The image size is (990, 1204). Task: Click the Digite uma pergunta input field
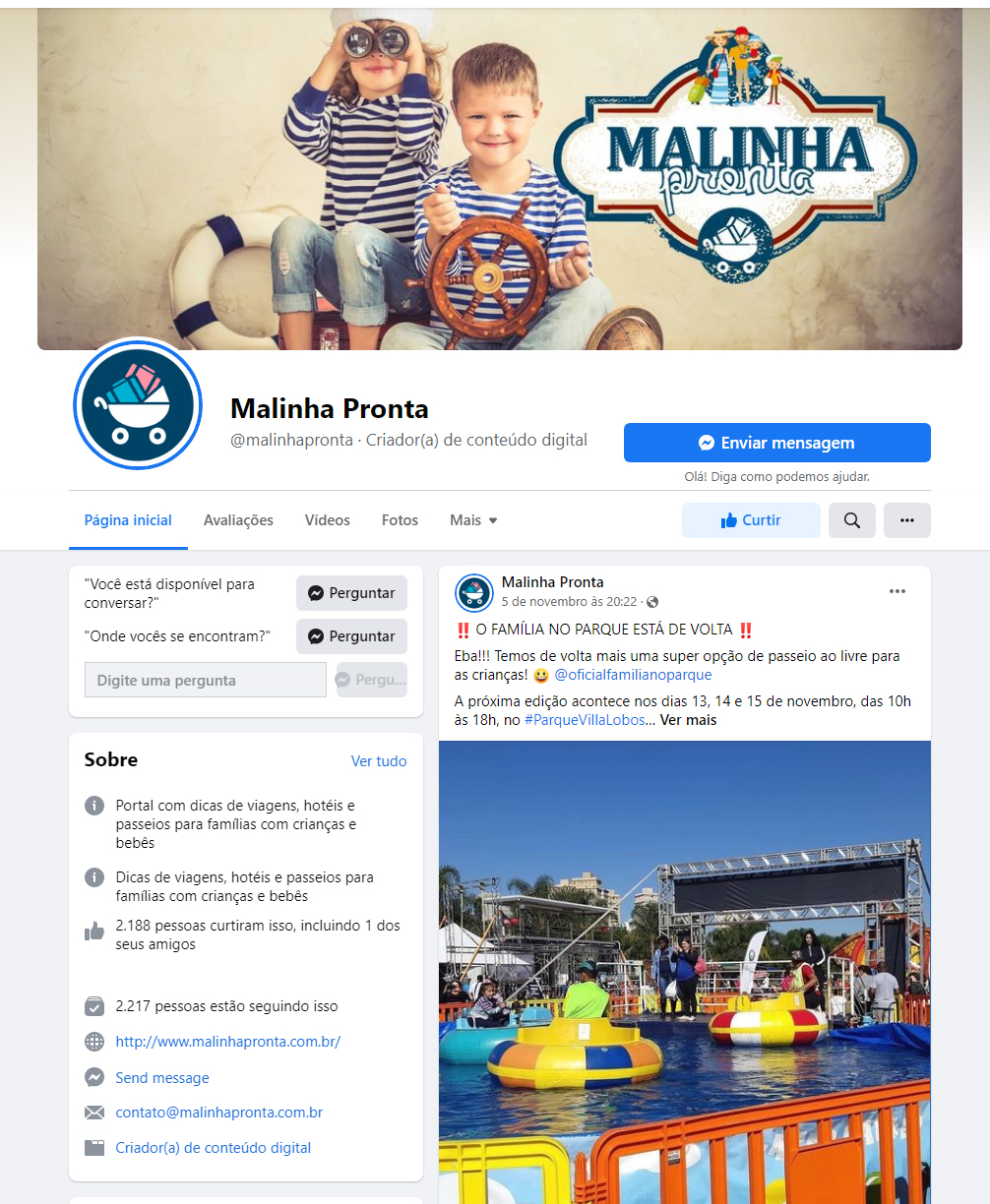tap(206, 680)
